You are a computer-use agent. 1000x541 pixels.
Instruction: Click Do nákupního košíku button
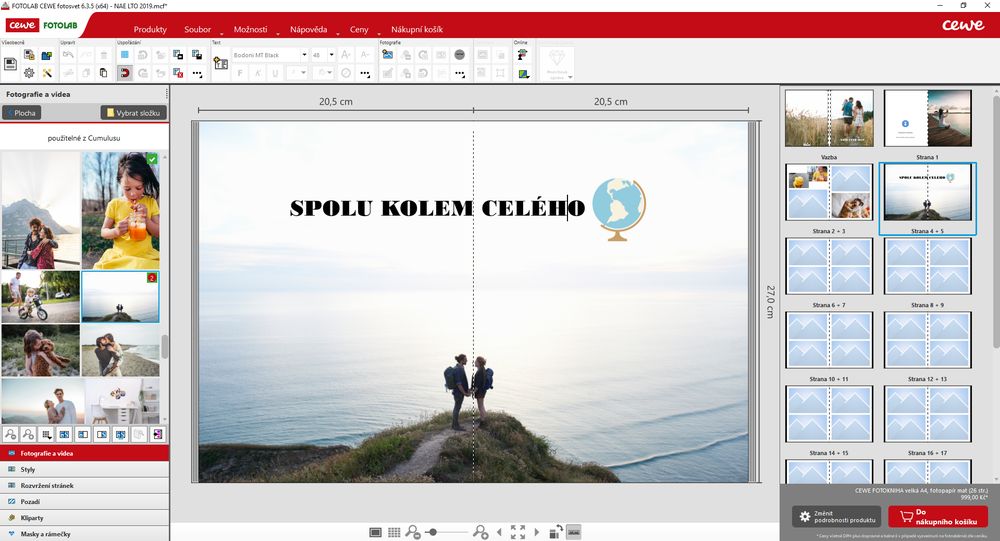pos(938,516)
